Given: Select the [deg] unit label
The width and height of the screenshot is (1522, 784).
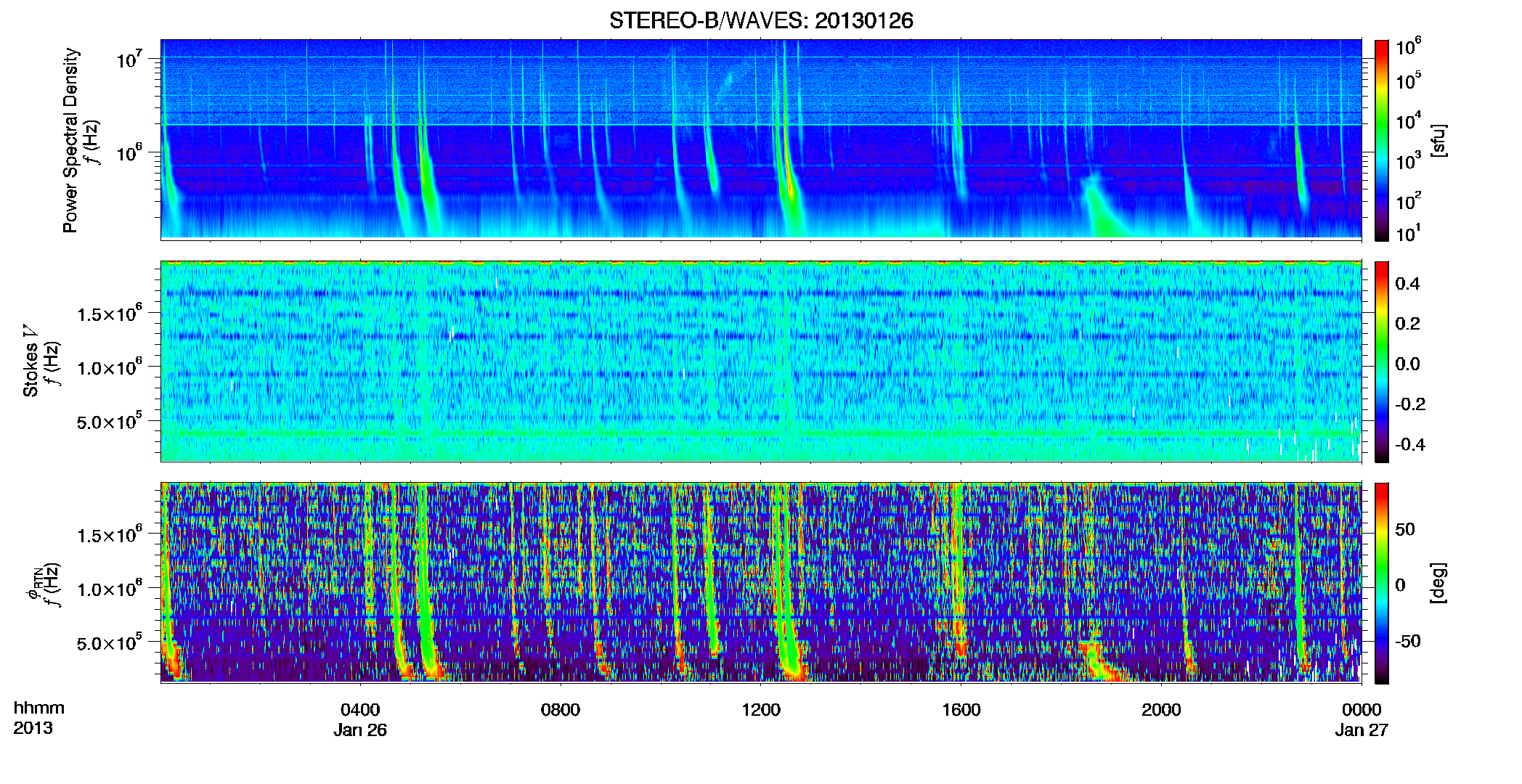Looking at the screenshot, I should pos(1438,582).
